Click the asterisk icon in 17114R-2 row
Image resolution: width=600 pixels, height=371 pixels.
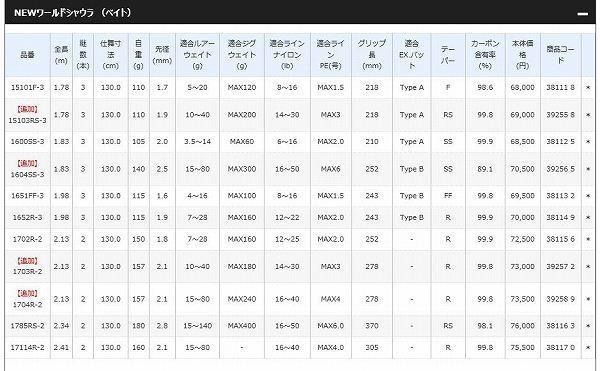click(588, 348)
